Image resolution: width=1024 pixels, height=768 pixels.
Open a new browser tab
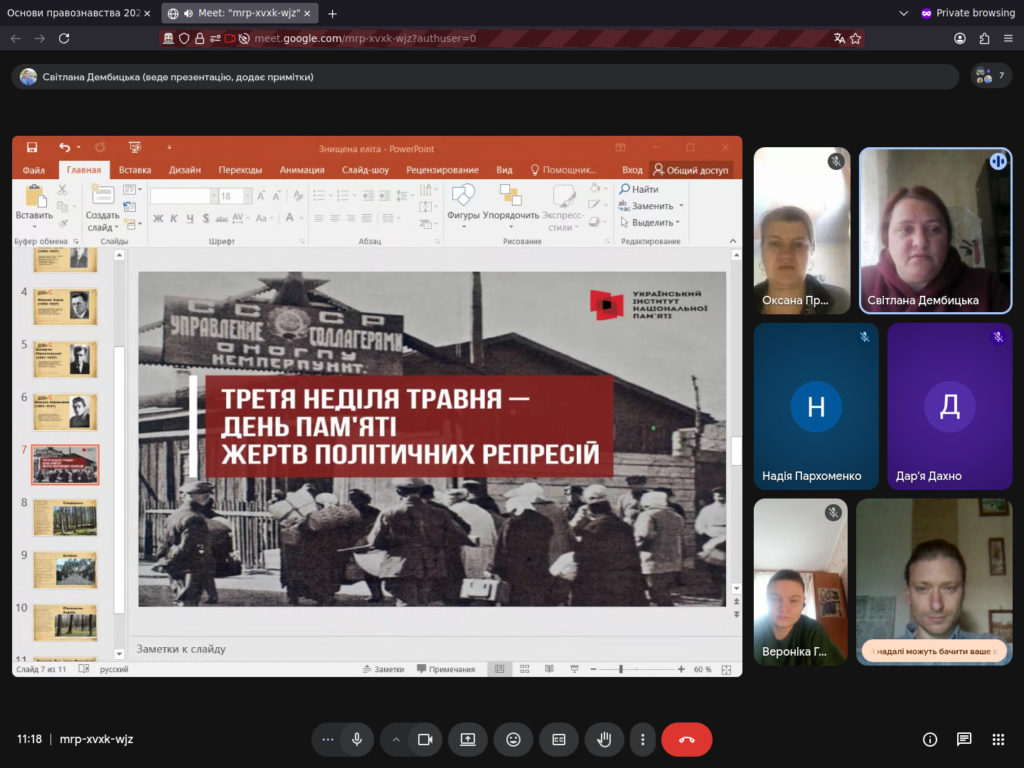pyautogui.click(x=332, y=13)
